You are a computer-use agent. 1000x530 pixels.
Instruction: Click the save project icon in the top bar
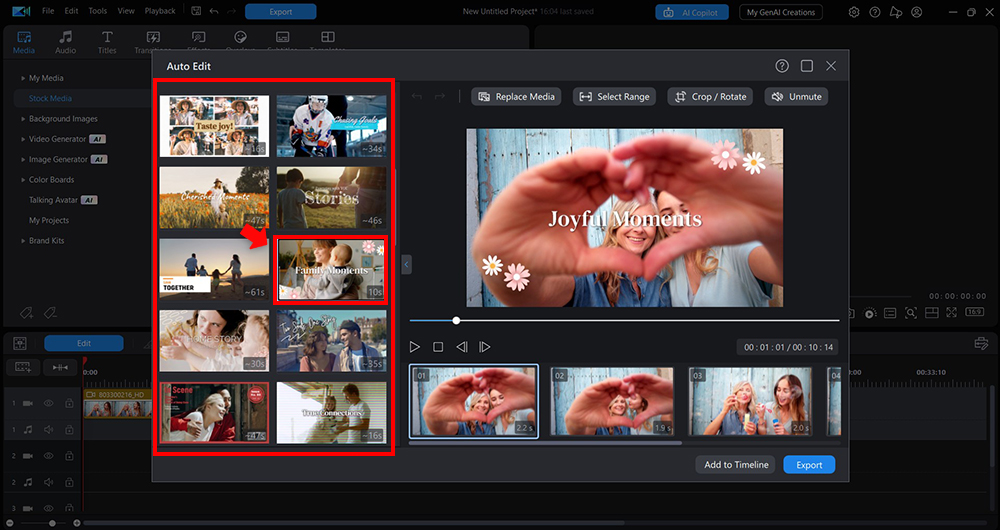(196, 11)
